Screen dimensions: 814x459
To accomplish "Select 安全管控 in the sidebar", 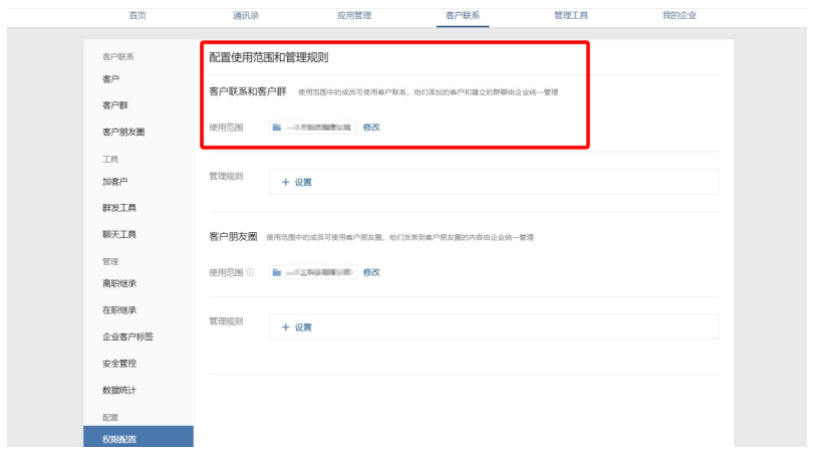I will 119,363.
